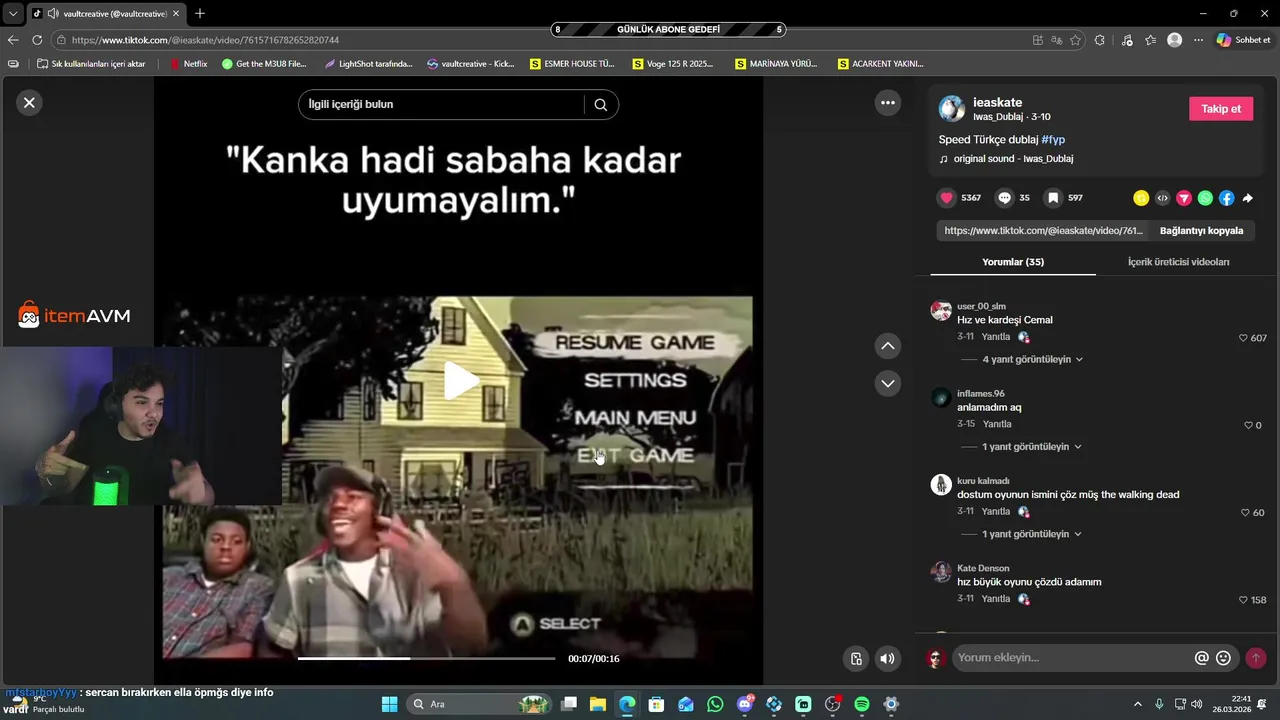Play the video with center play button
The image size is (1280, 720).
tap(460, 381)
